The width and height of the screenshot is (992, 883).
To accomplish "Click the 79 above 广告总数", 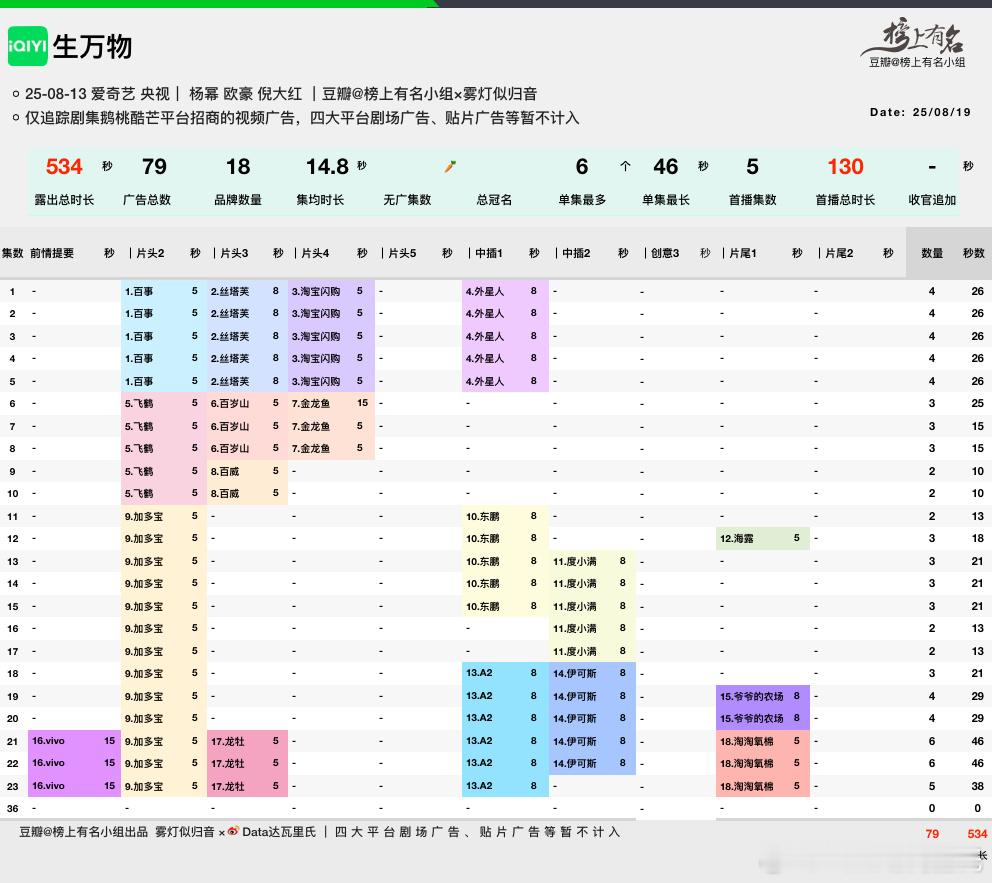I will click(x=154, y=166).
